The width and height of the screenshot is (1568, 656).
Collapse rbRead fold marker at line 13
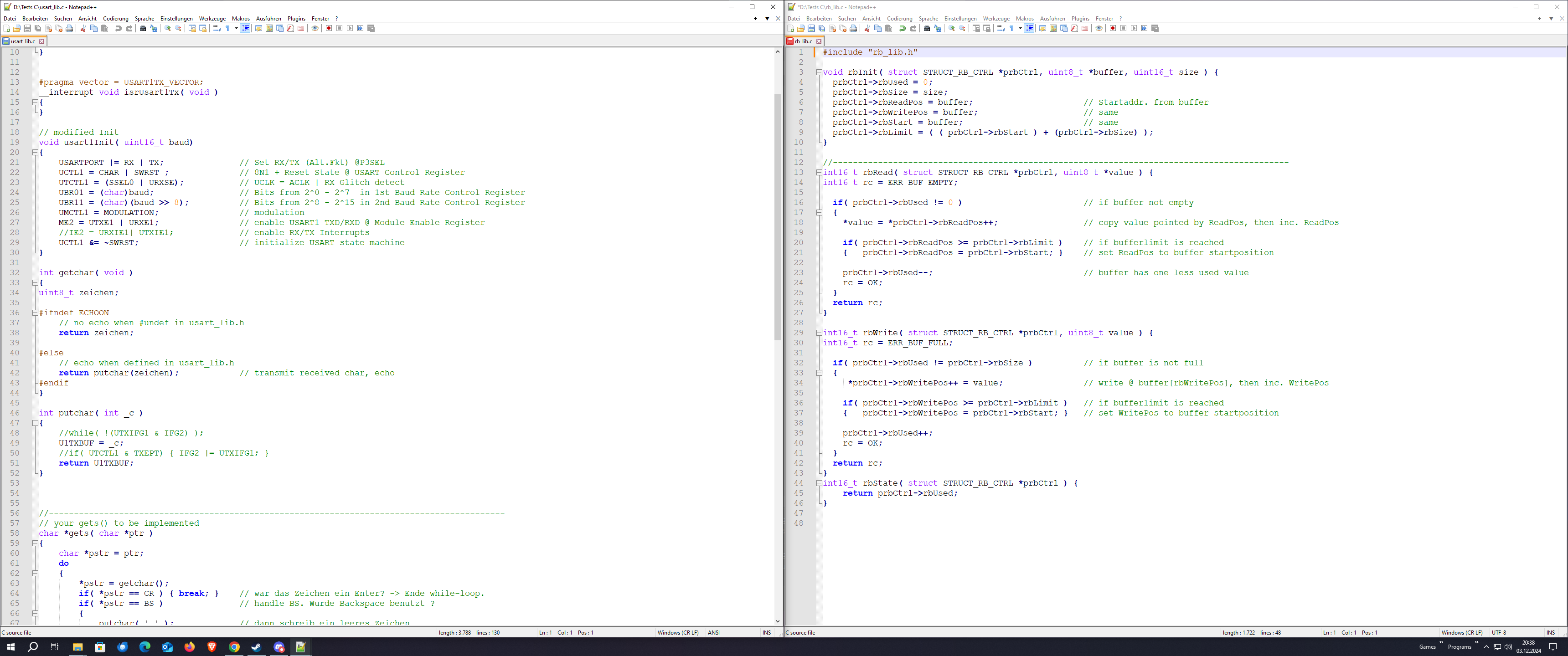[x=819, y=173]
